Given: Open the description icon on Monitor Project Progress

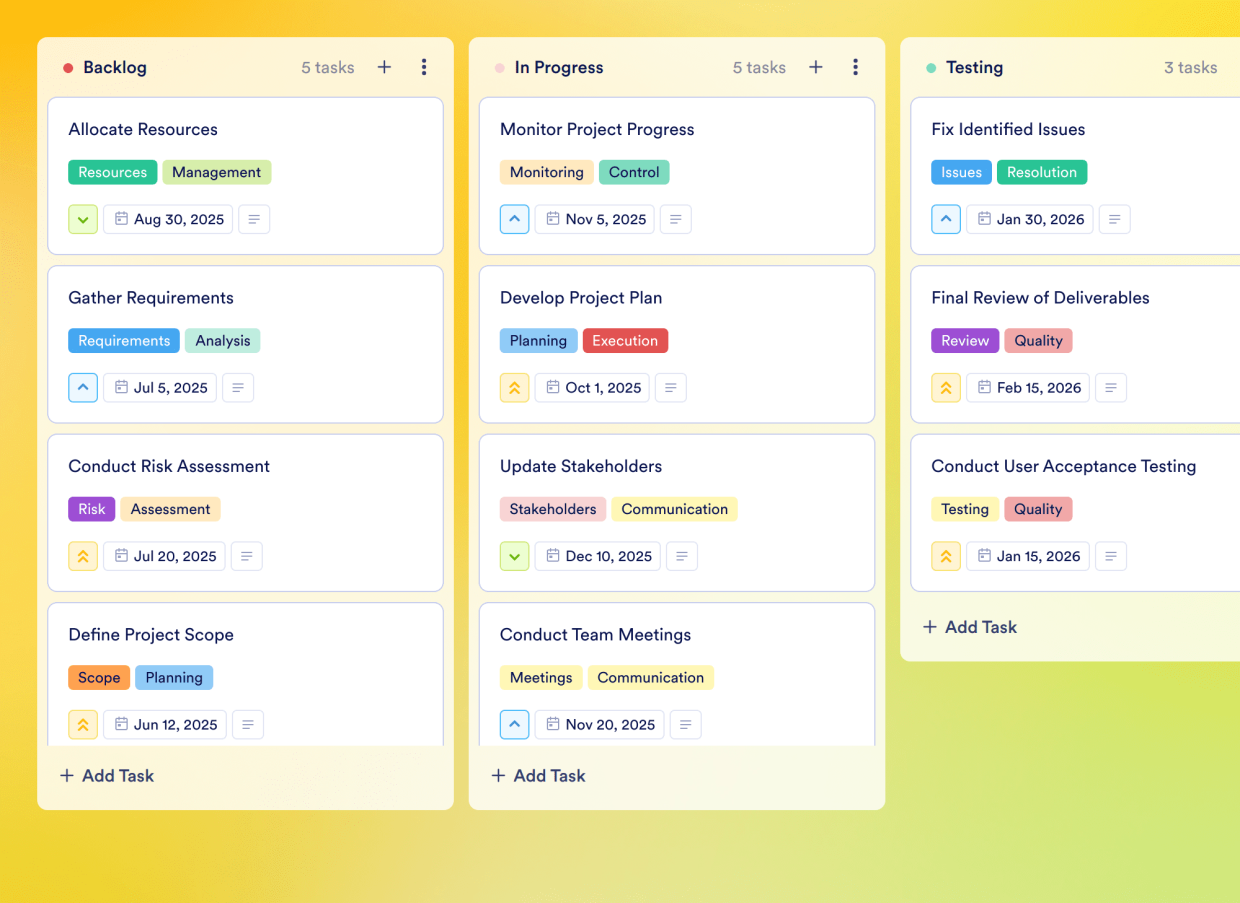Looking at the screenshot, I should pos(676,219).
